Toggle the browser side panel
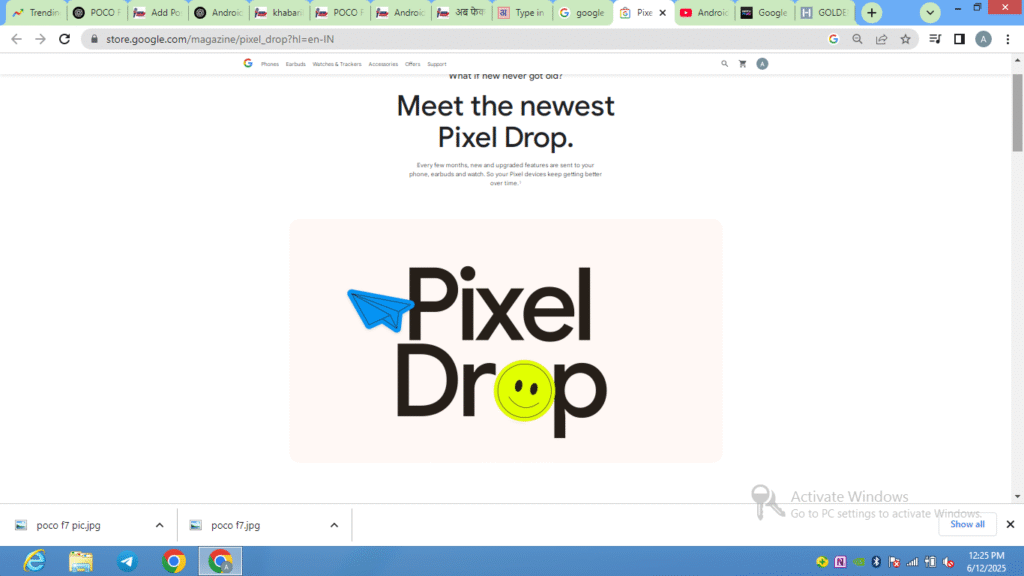Screen dimensions: 1024x576 click(x=959, y=39)
